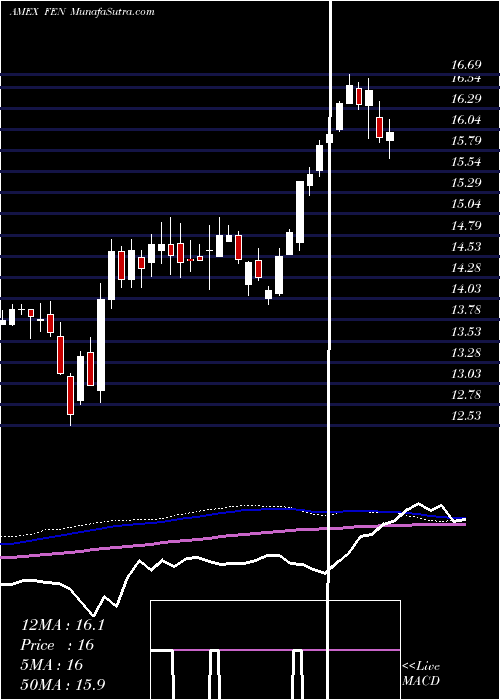Viewport: 500px width, 700px height.
Task: Click the lowest red candle near 12.53
Action: (x=70, y=396)
